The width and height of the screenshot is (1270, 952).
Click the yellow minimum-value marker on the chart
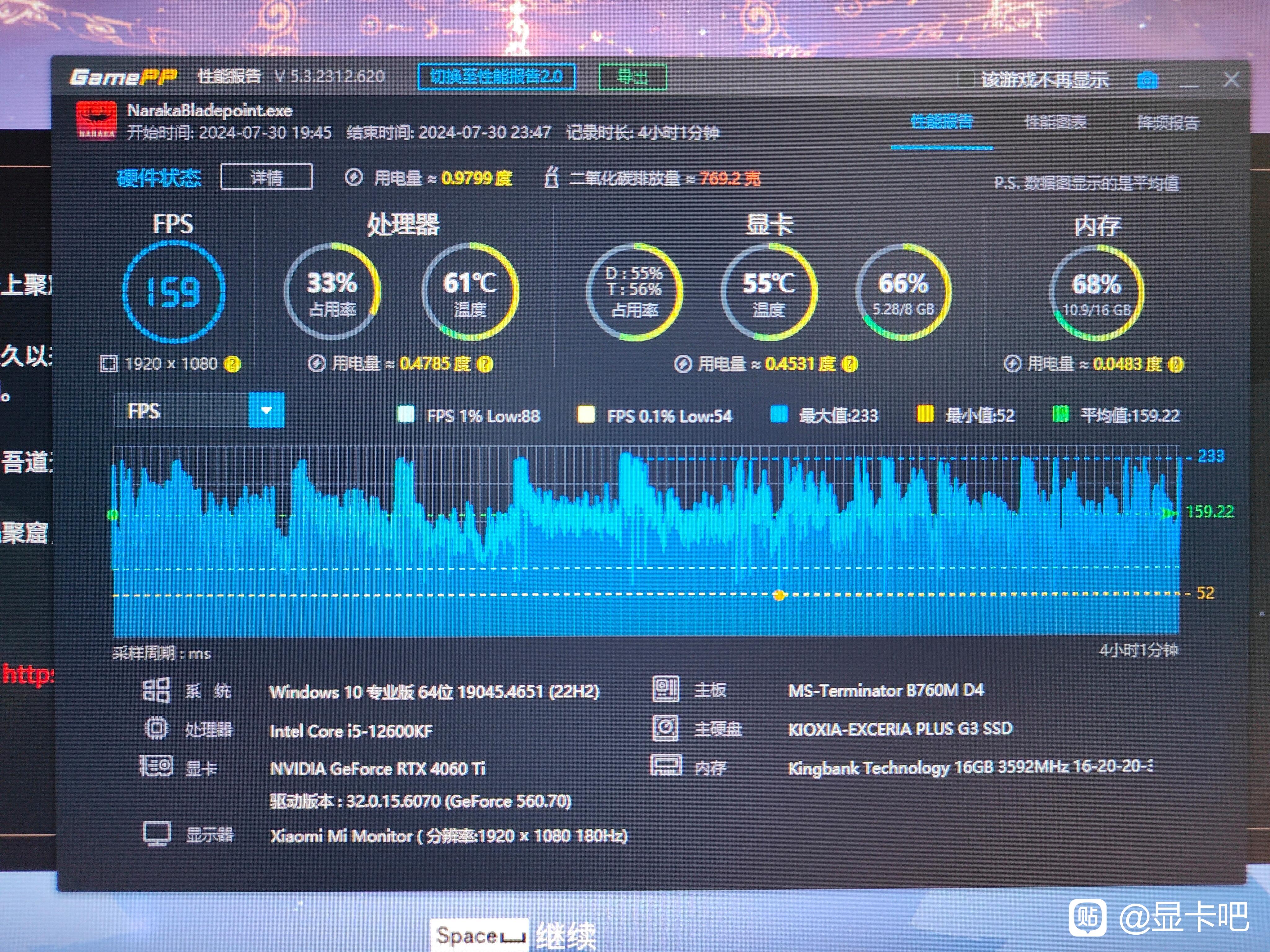coord(779,595)
